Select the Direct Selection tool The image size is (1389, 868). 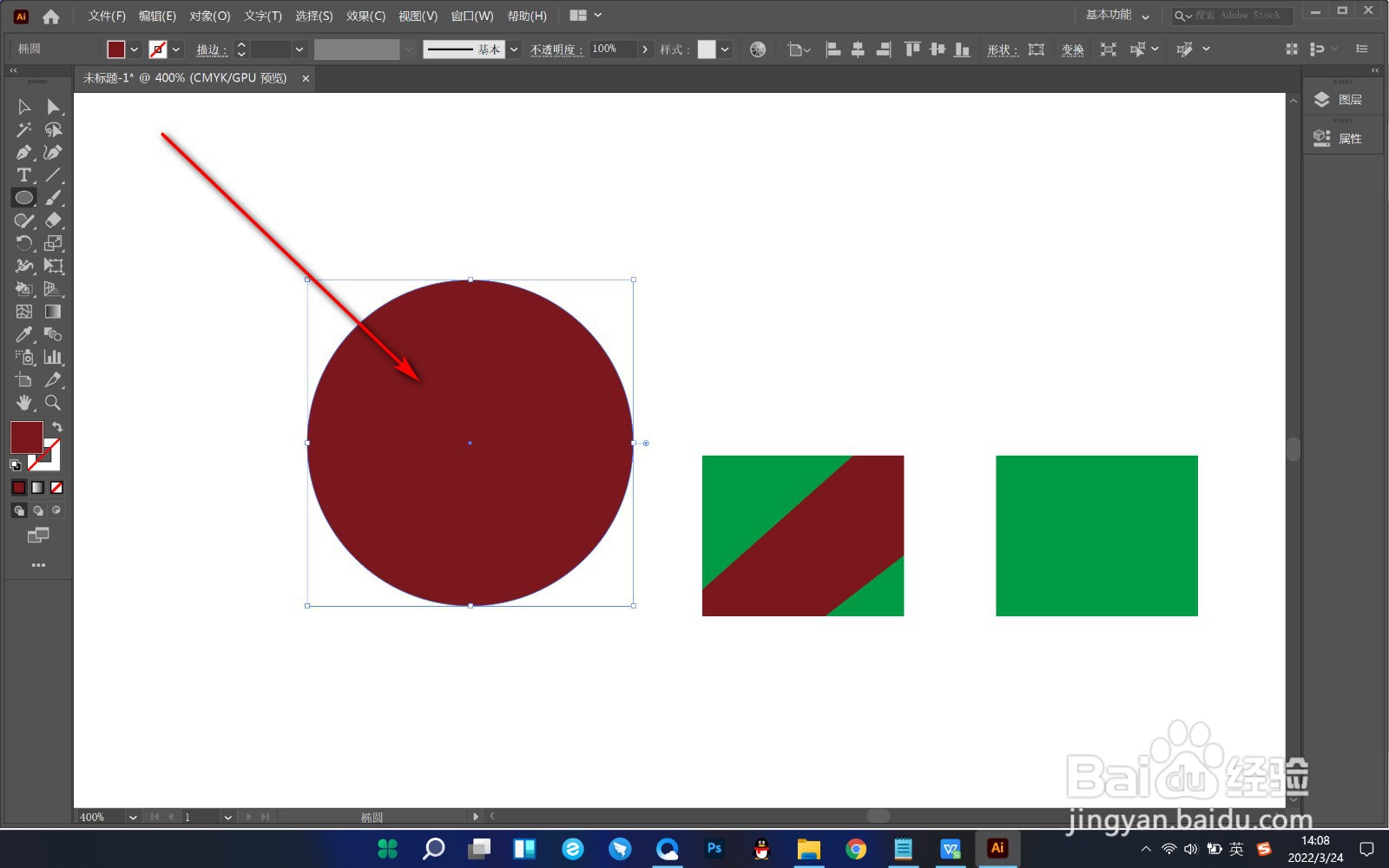click(x=54, y=107)
